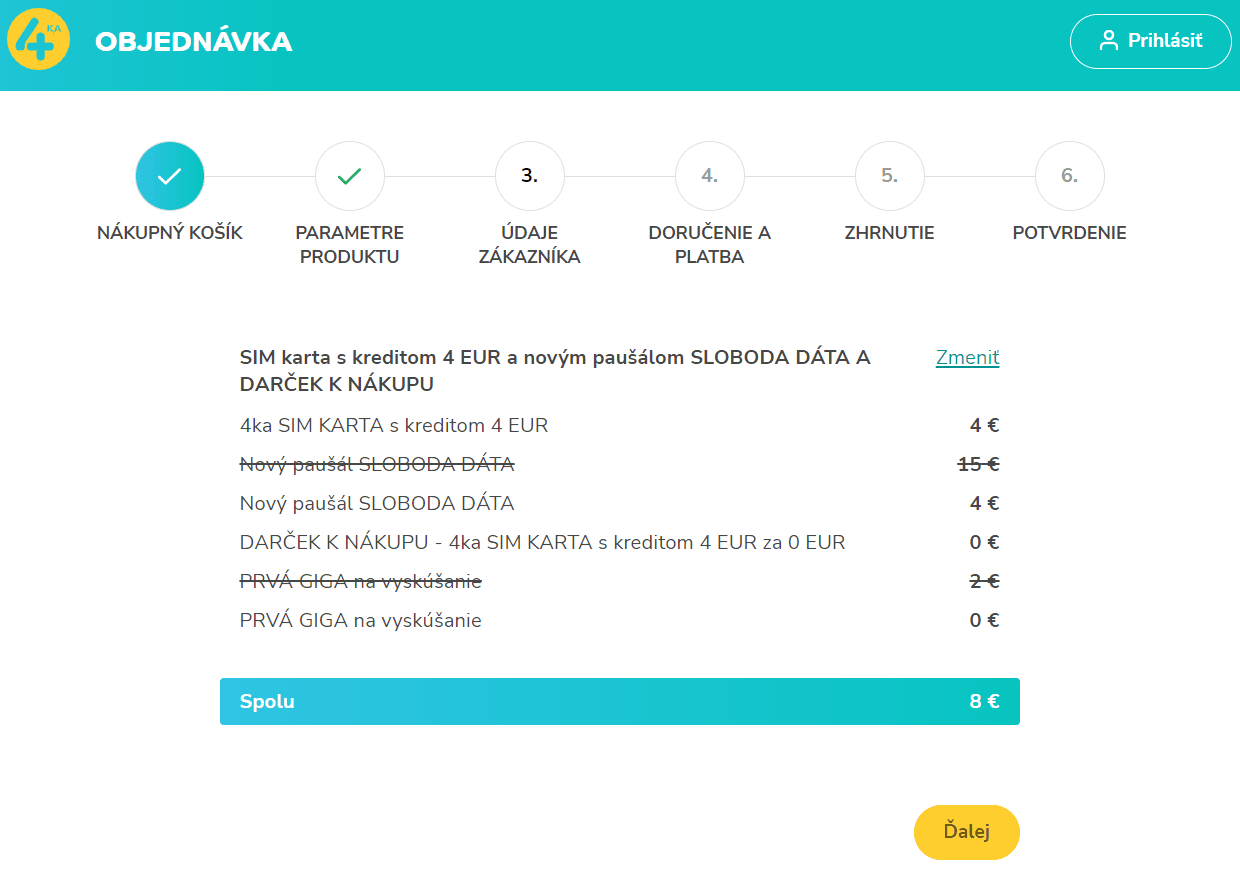This screenshot has height=876, width=1240.
Task: Click the NÁKUPNÝ KOŠÍK step label
Action: point(170,233)
